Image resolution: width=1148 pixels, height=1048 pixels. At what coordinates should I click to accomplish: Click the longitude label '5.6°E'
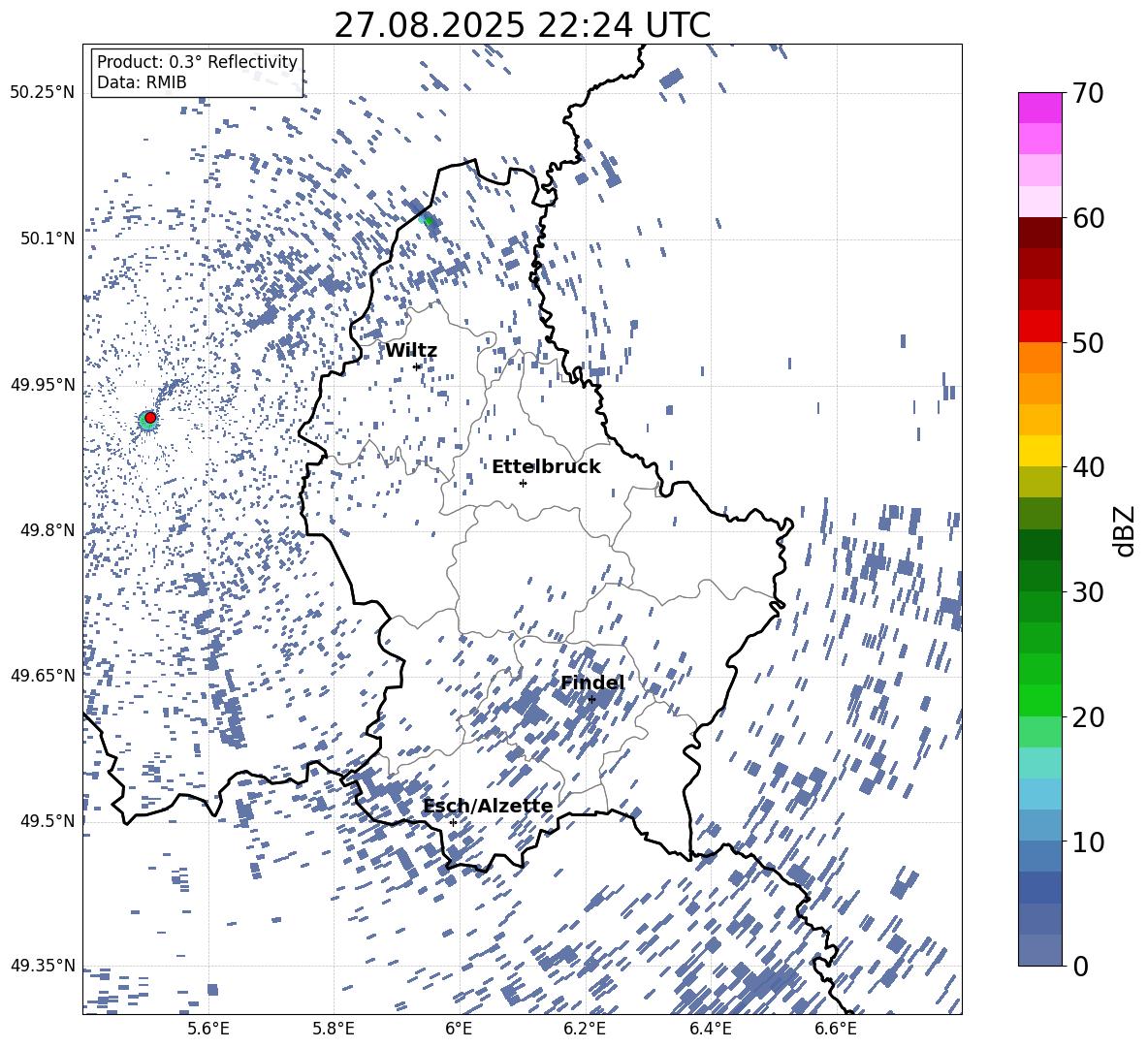[207, 1029]
